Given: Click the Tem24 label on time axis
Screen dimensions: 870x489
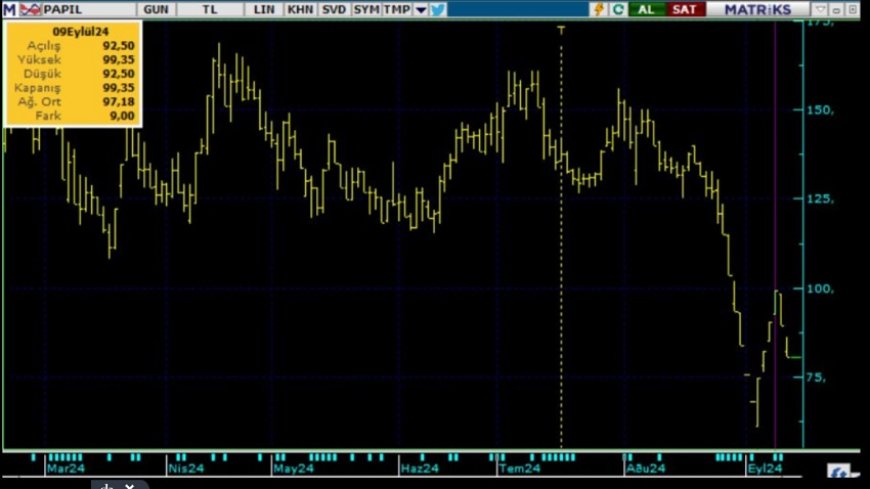Looking at the screenshot, I should coord(520,468).
